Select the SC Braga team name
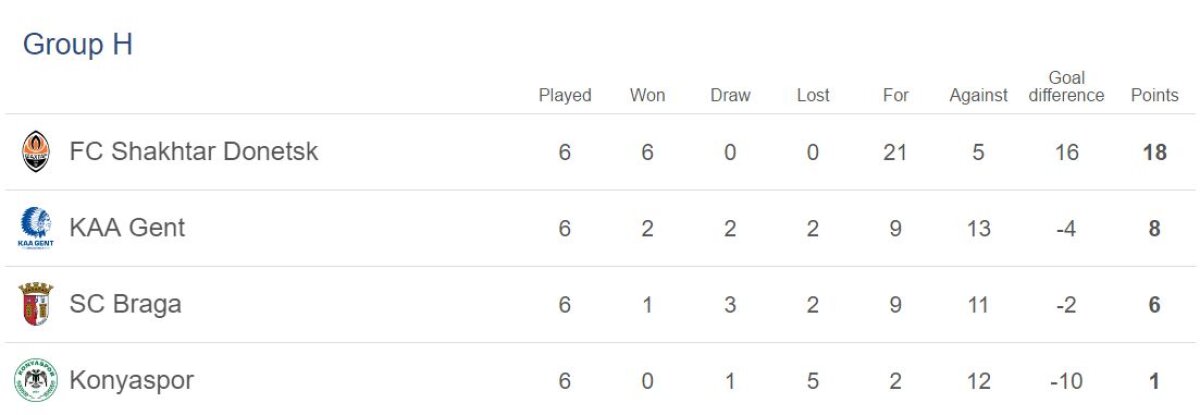 point(125,304)
